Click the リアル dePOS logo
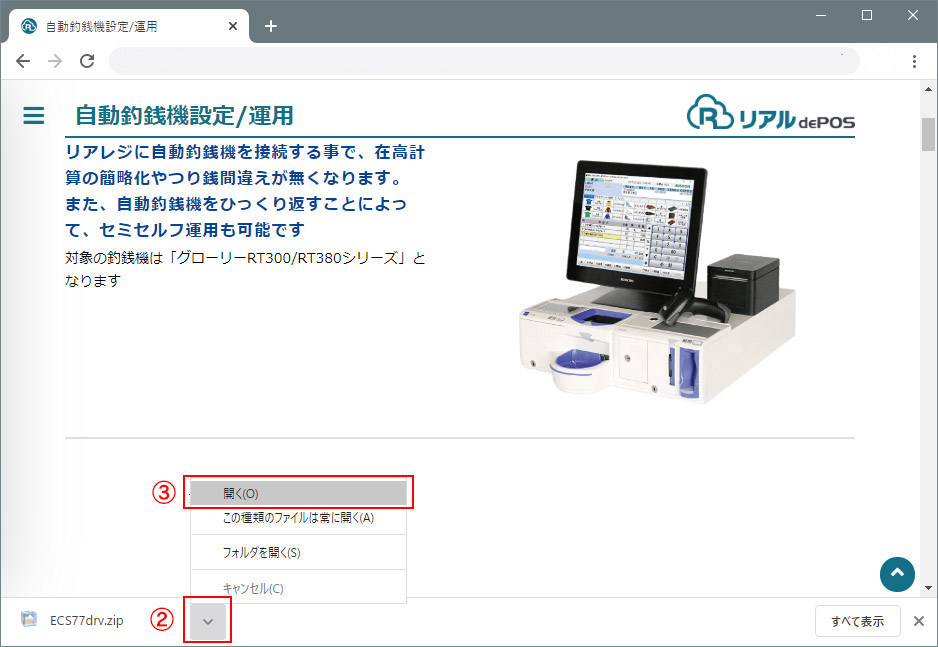 [770, 115]
